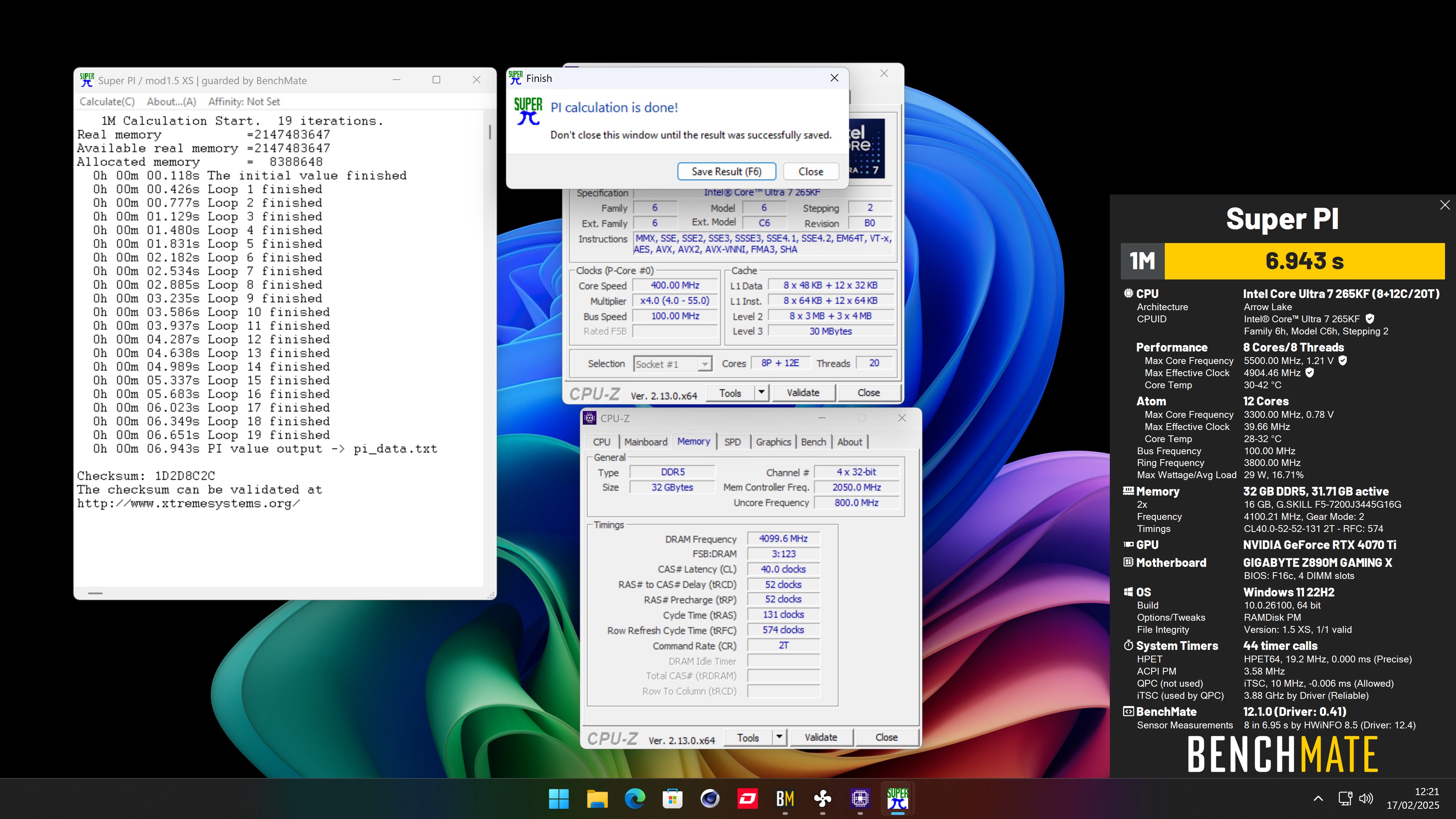1456x819 pixels.
Task: Click the 1M 6.943 s result bar
Action: coord(1282,261)
